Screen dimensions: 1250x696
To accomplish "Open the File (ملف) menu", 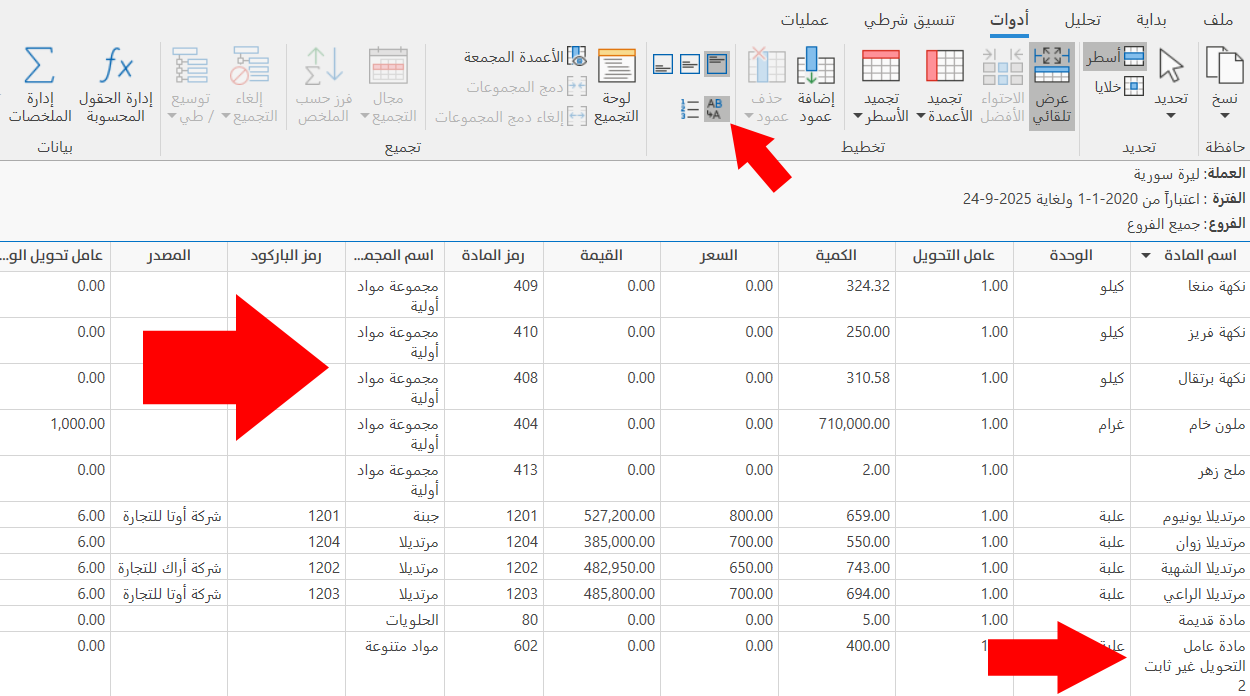I will point(1218,20).
